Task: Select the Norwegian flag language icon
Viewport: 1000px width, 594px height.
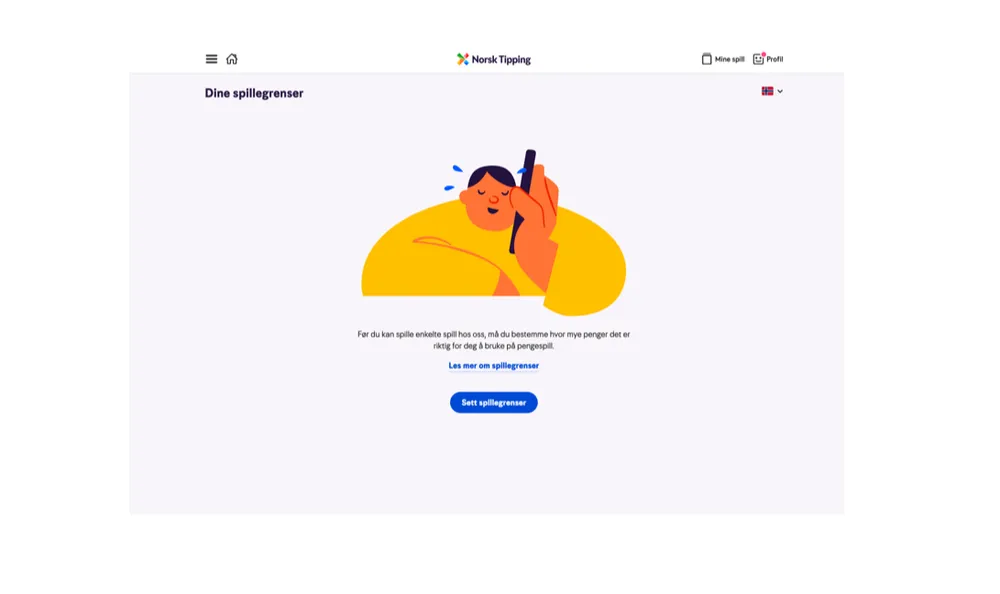Action: coord(767,91)
